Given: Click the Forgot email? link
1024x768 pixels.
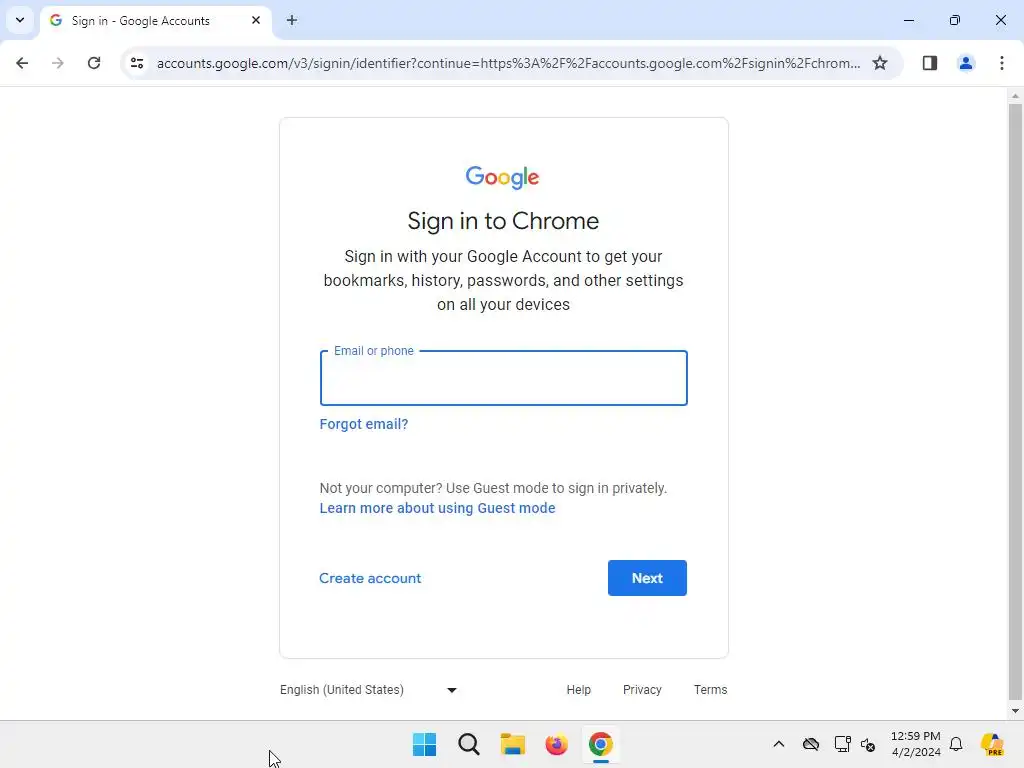Looking at the screenshot, I should [x=364, y=424].
